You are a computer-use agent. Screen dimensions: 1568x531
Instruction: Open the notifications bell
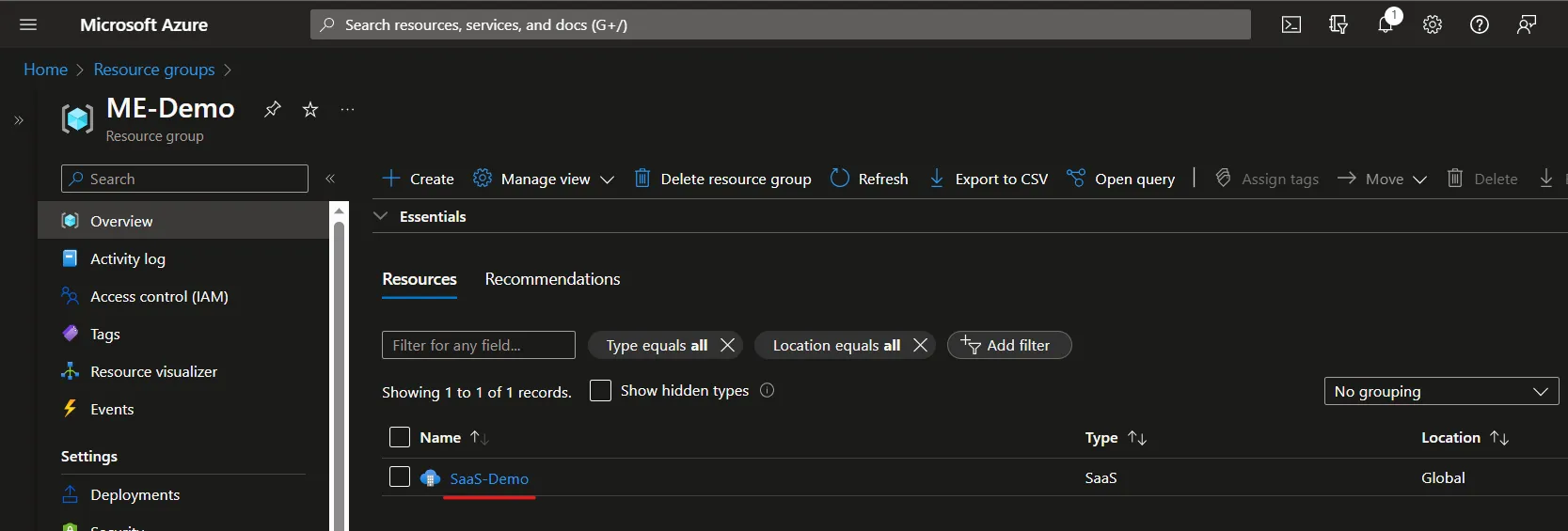click(1386, 23)
